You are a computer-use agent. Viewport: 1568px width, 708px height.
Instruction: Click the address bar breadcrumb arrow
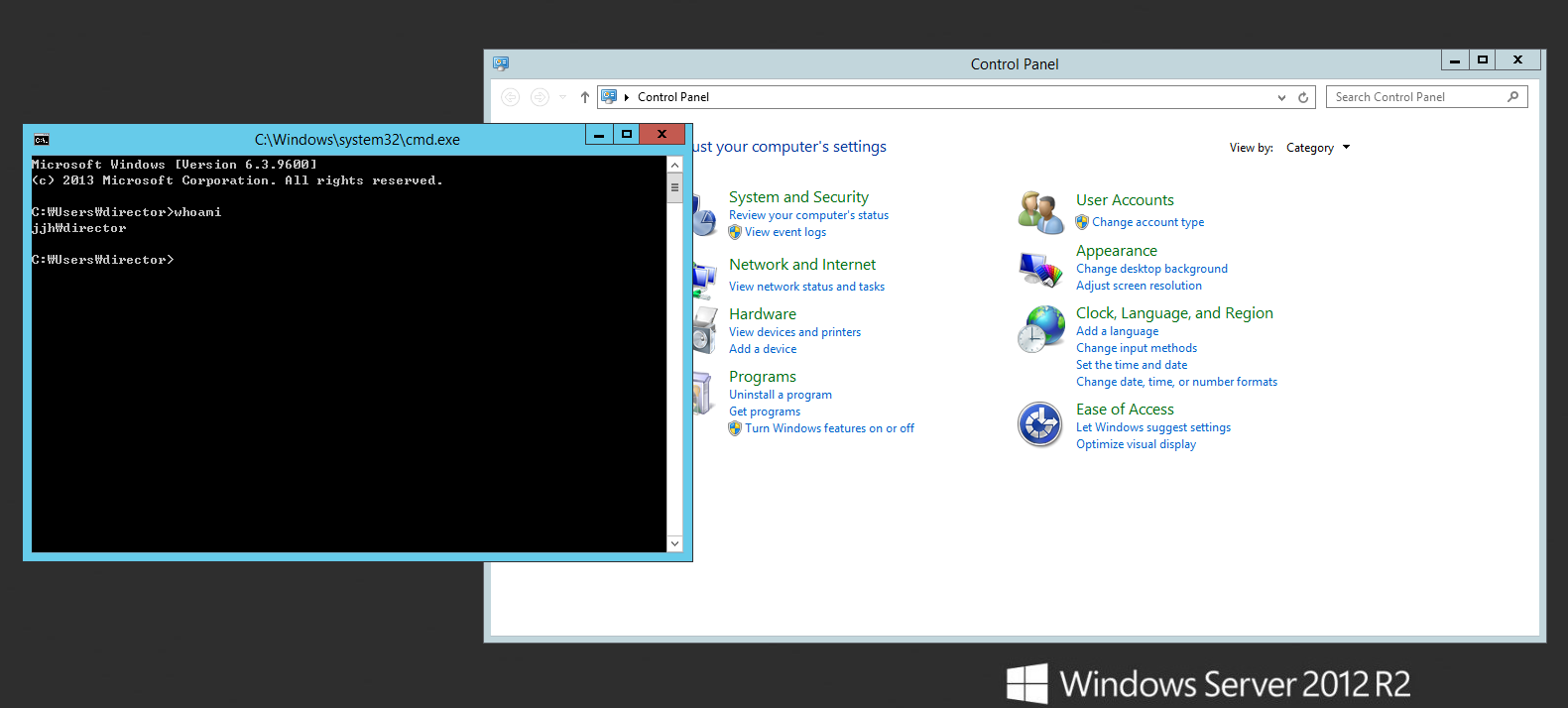pos(627,97)
